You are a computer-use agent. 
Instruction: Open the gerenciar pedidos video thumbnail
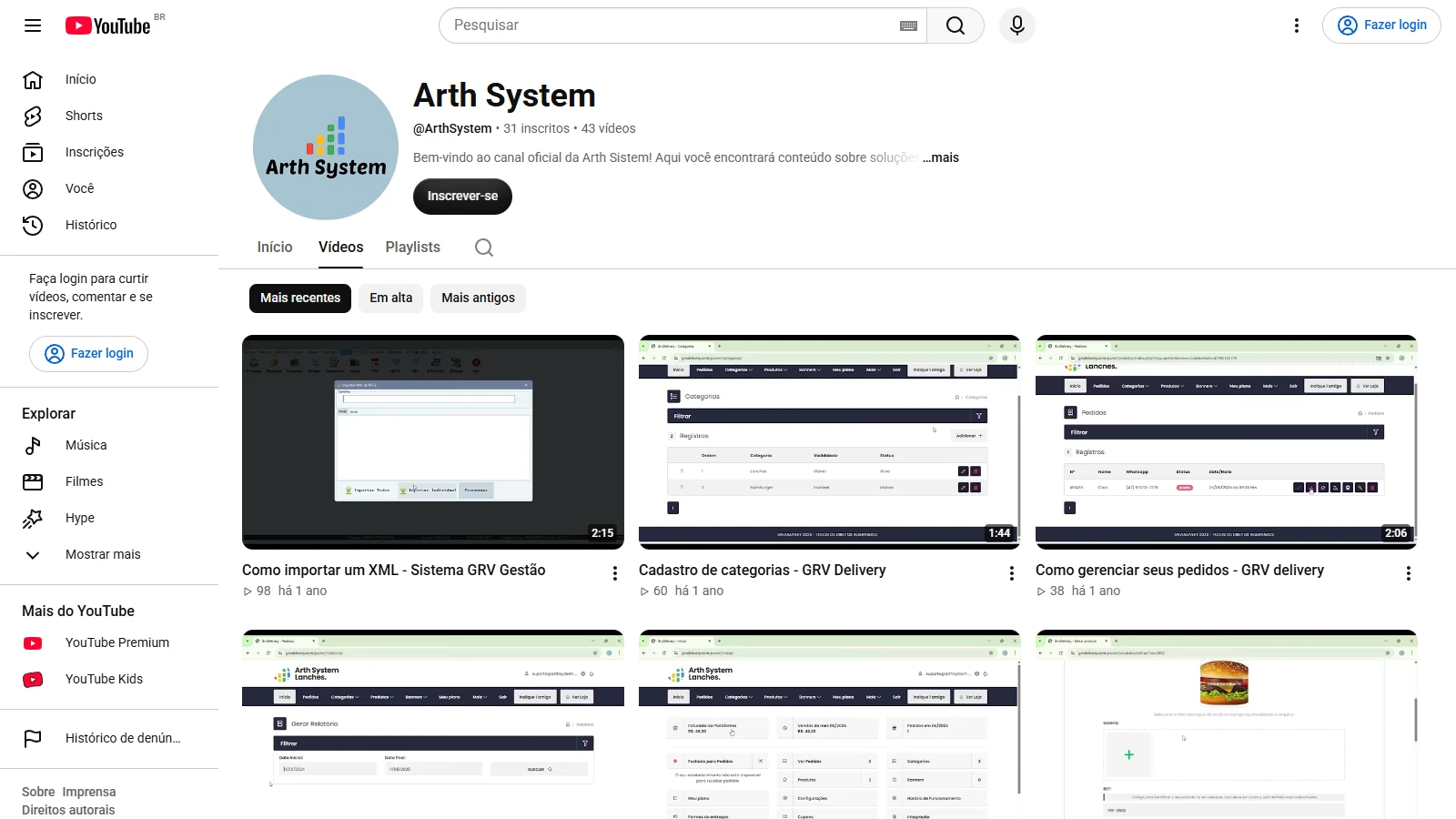point(1227,442)
